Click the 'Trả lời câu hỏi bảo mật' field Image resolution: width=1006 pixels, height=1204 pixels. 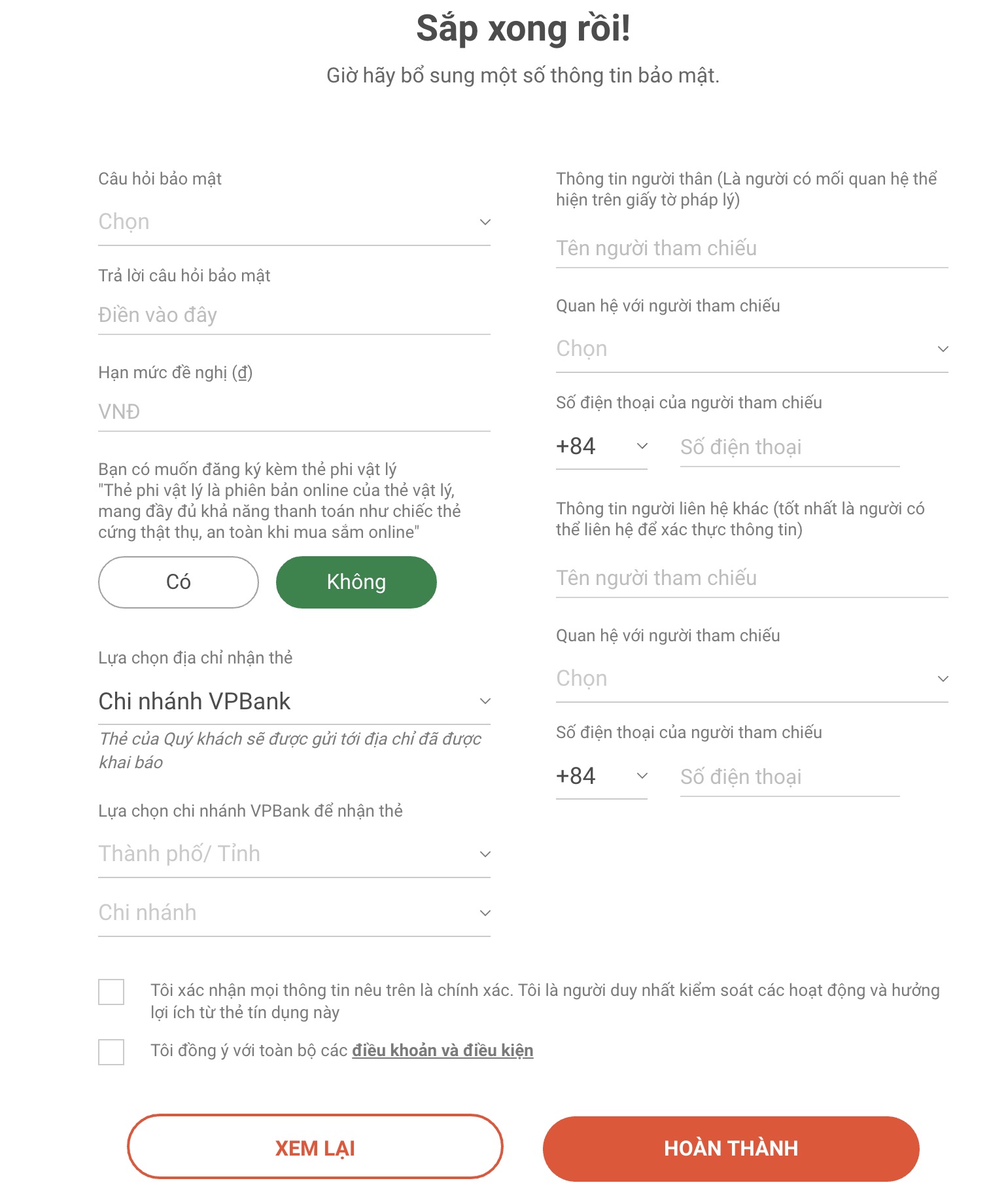(x=294, y=315)
